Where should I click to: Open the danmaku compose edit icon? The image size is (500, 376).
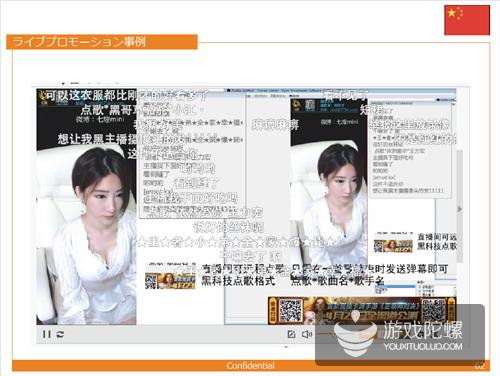(291, 334)
